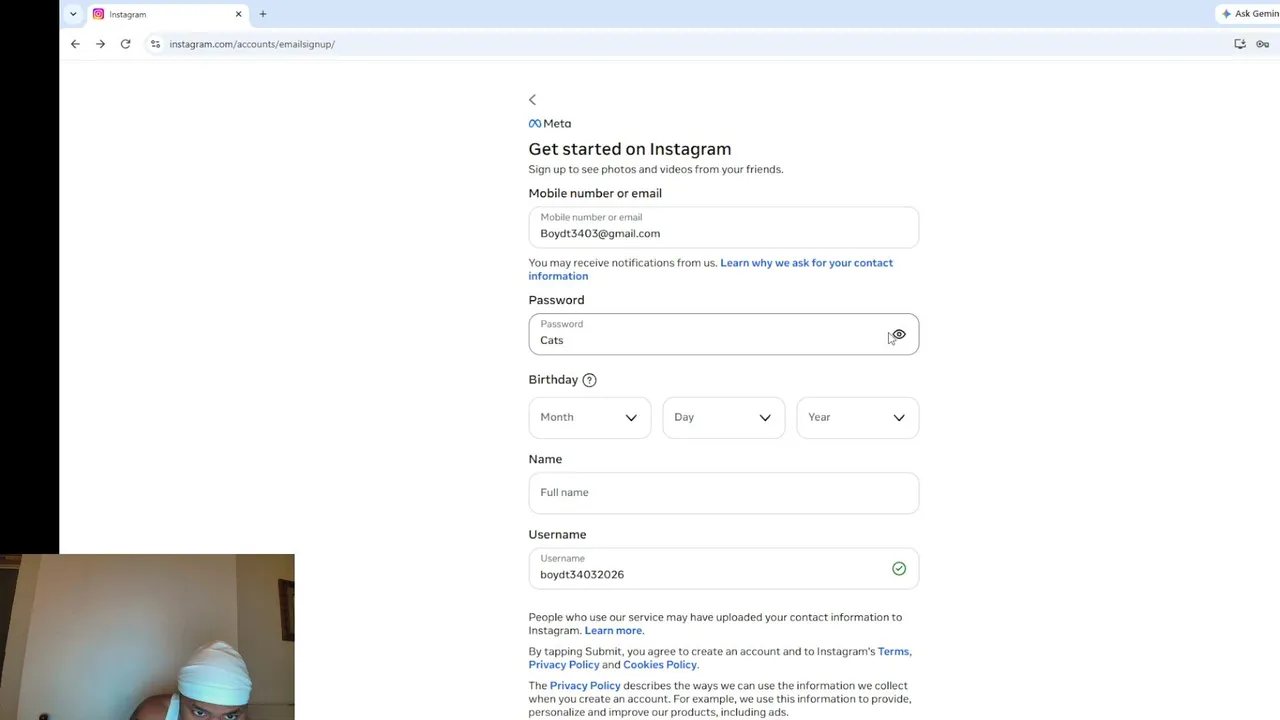
Task: Click the Full name input field
Action: pyautogui.click(x=724, y=493)
